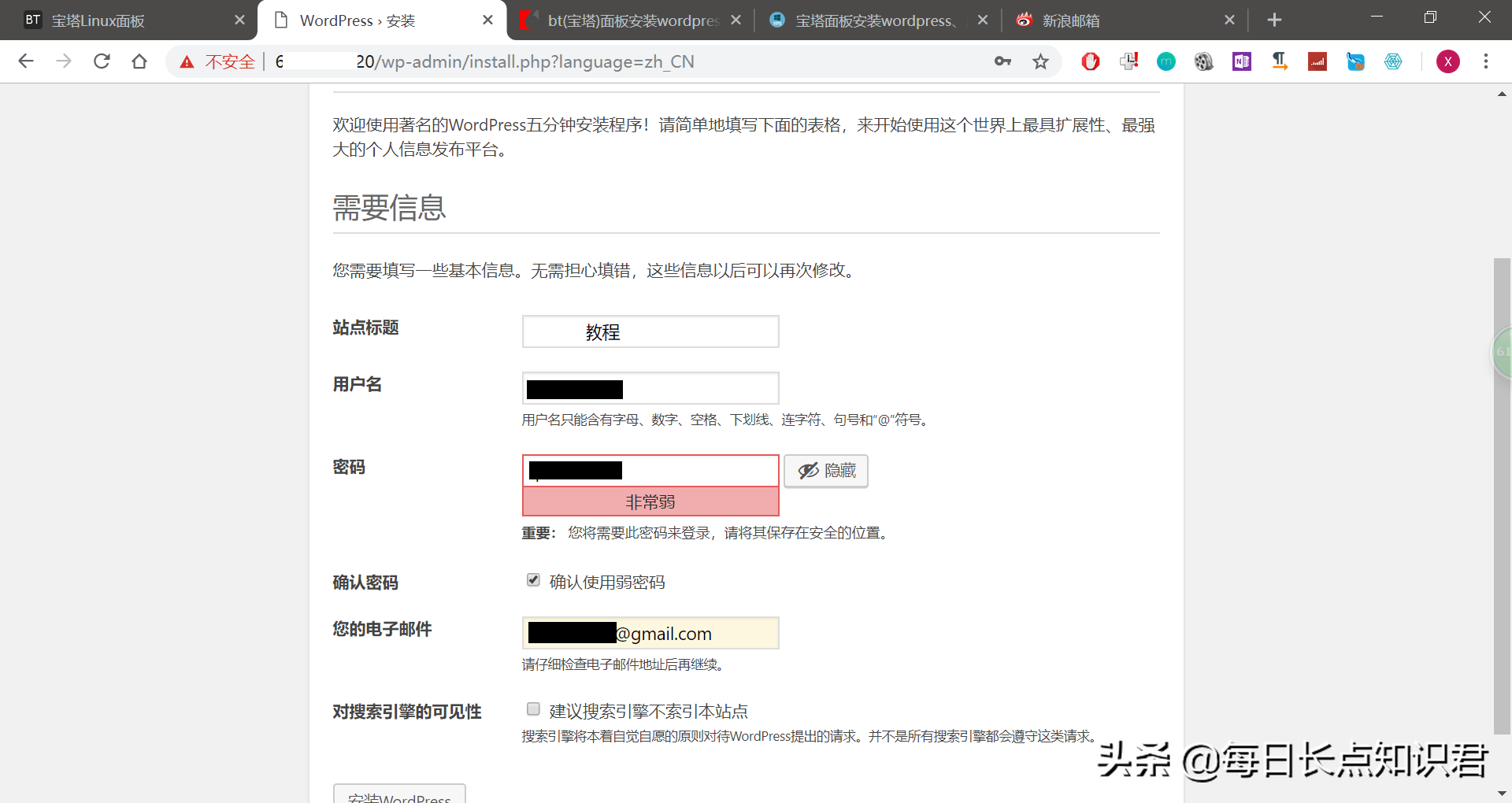Open a new browser tab
Screen dimensions: 1512x803
pyautogui.click(x=1275, y=20)
